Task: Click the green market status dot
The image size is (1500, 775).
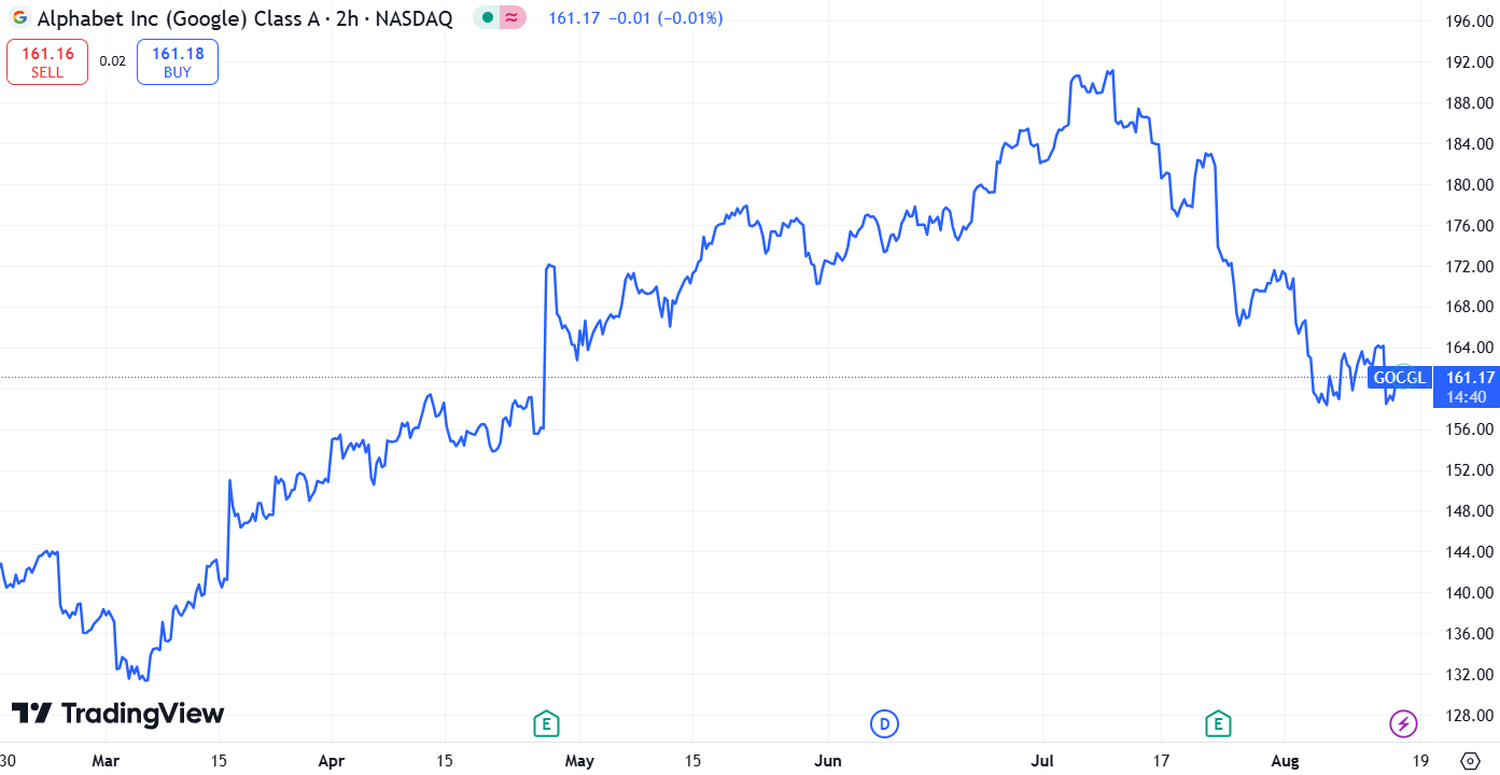Action: 487,18
